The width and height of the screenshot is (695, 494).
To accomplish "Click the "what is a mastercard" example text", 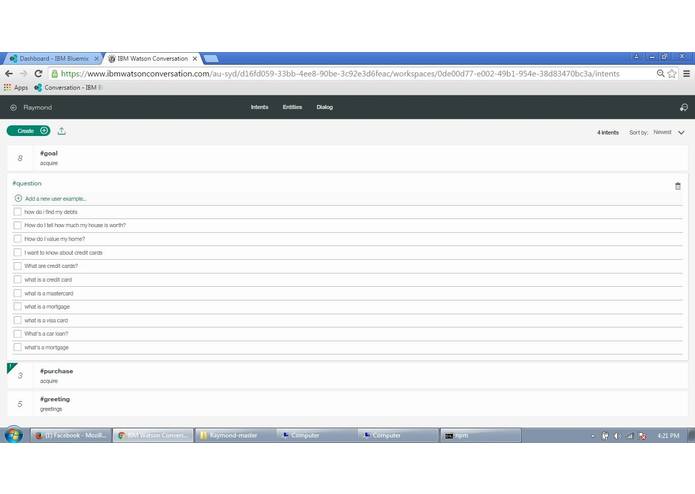I will point(49,293).
